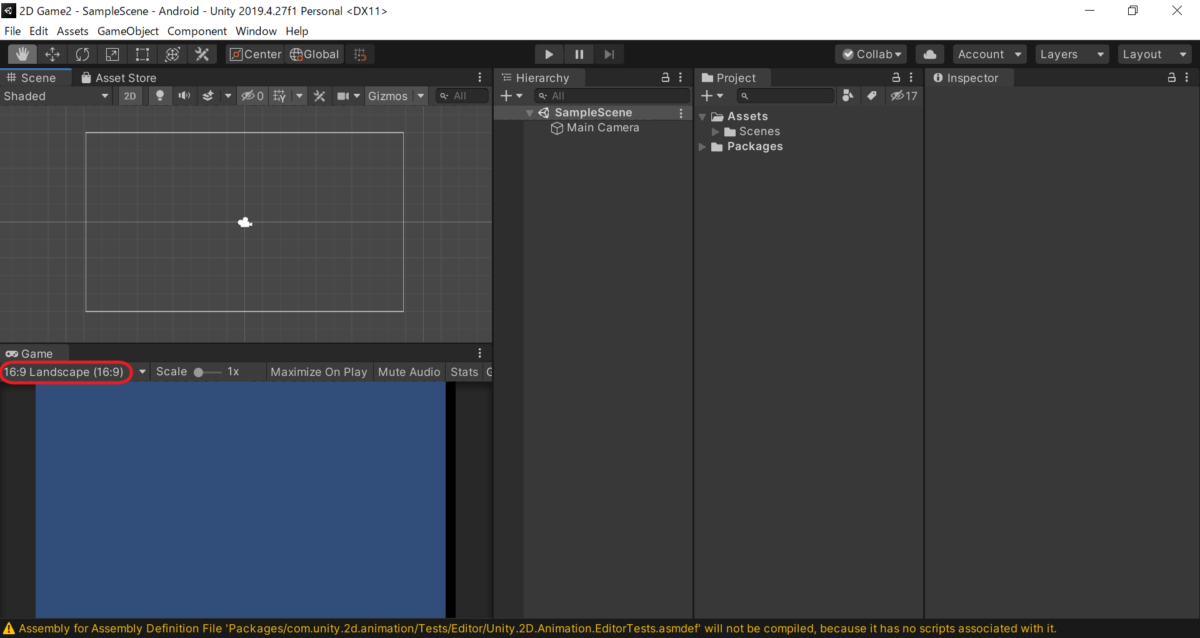Select the Move tool

coord(52,54)
